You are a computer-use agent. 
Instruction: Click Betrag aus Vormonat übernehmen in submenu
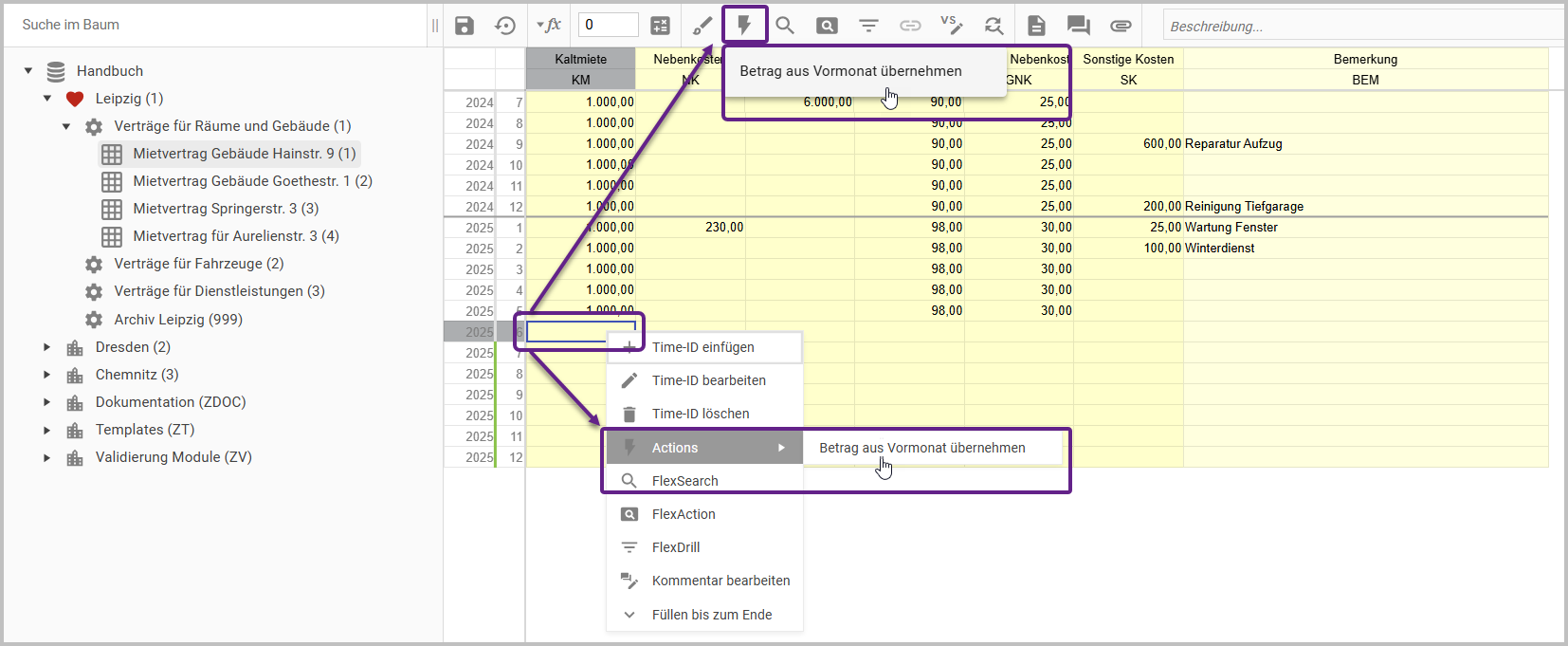[921, 448]
